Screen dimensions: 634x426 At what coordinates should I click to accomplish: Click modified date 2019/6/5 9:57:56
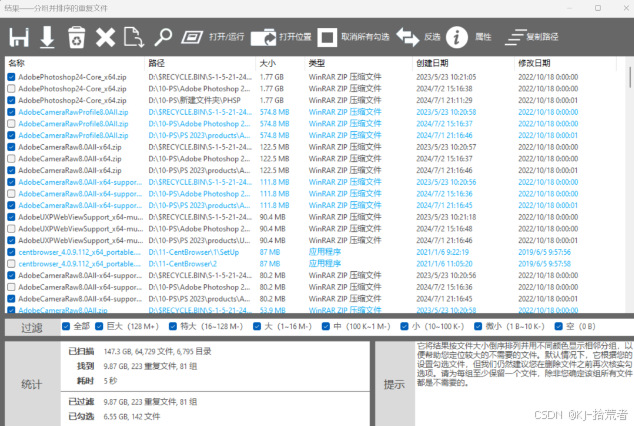[544, 252]
